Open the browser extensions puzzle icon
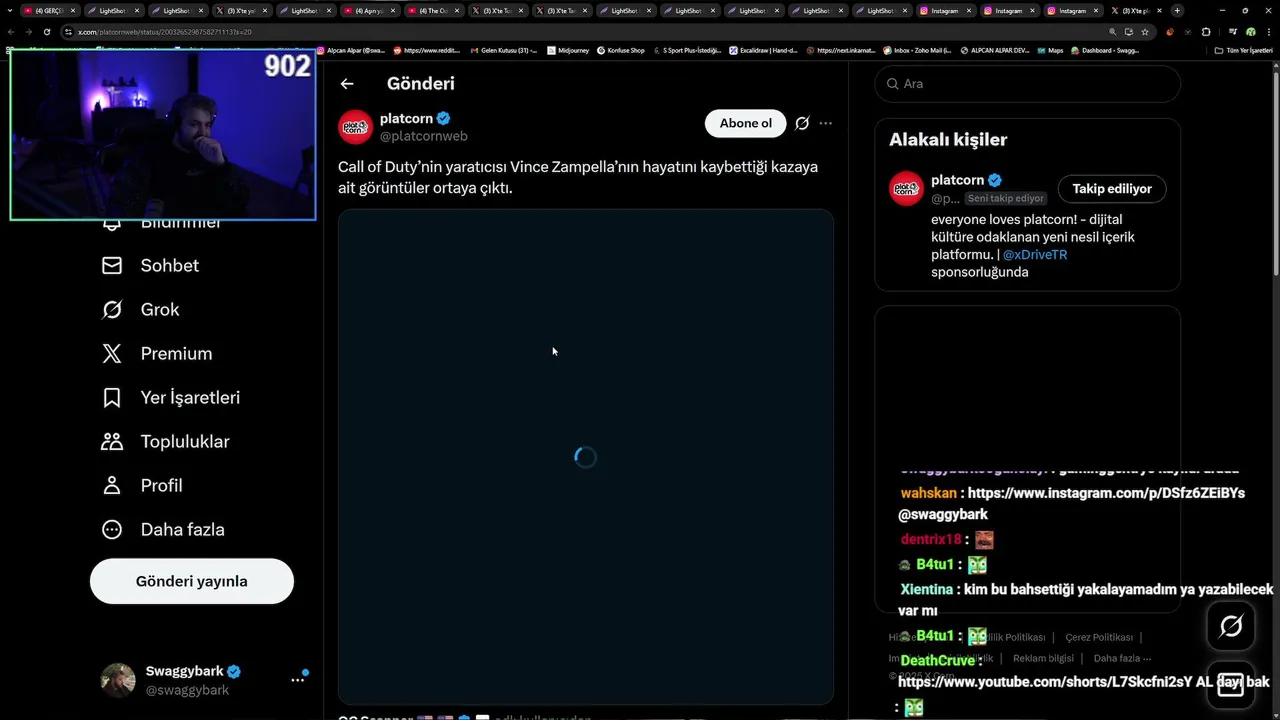Viewport: 1280px width, 720px height. coord(1206,32)
